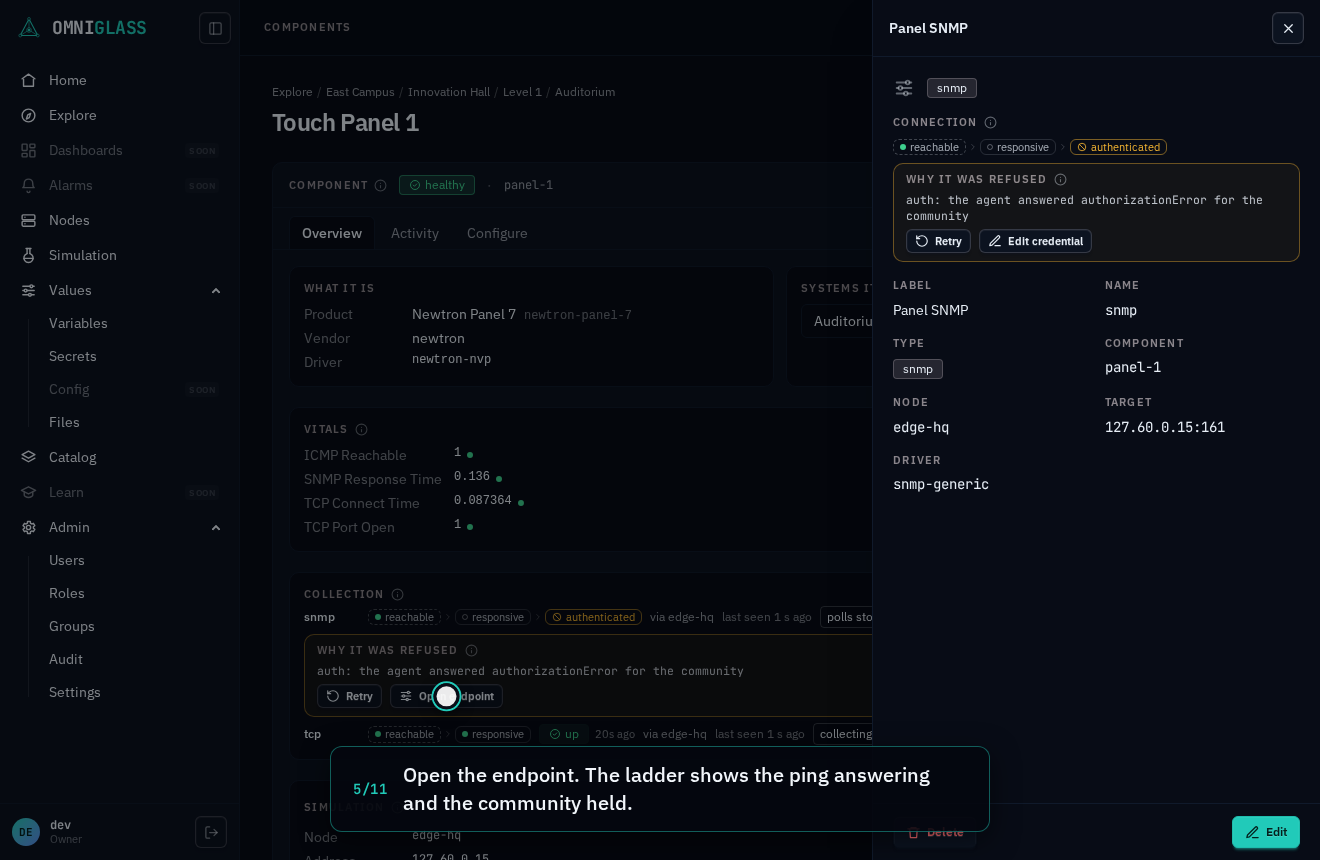Image resolution: width=1320 pixels, height=860 pixels.
Task: Collapse the Values section chevron
Action: click(216, 290)
